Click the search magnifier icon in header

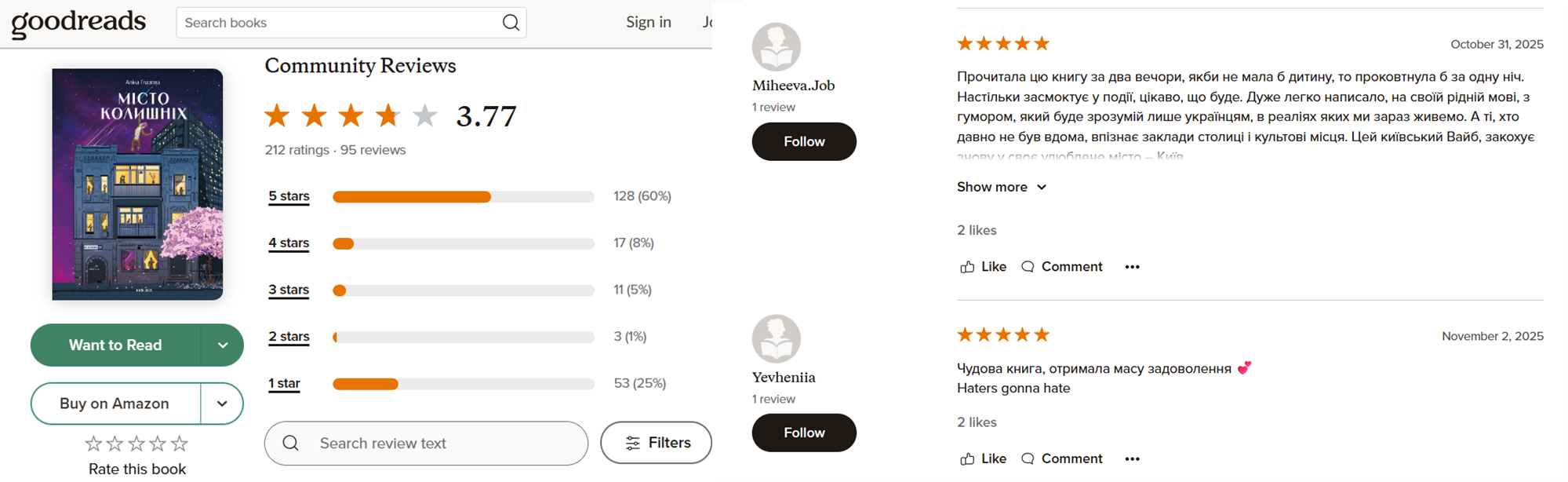click(x=511, y=23)
